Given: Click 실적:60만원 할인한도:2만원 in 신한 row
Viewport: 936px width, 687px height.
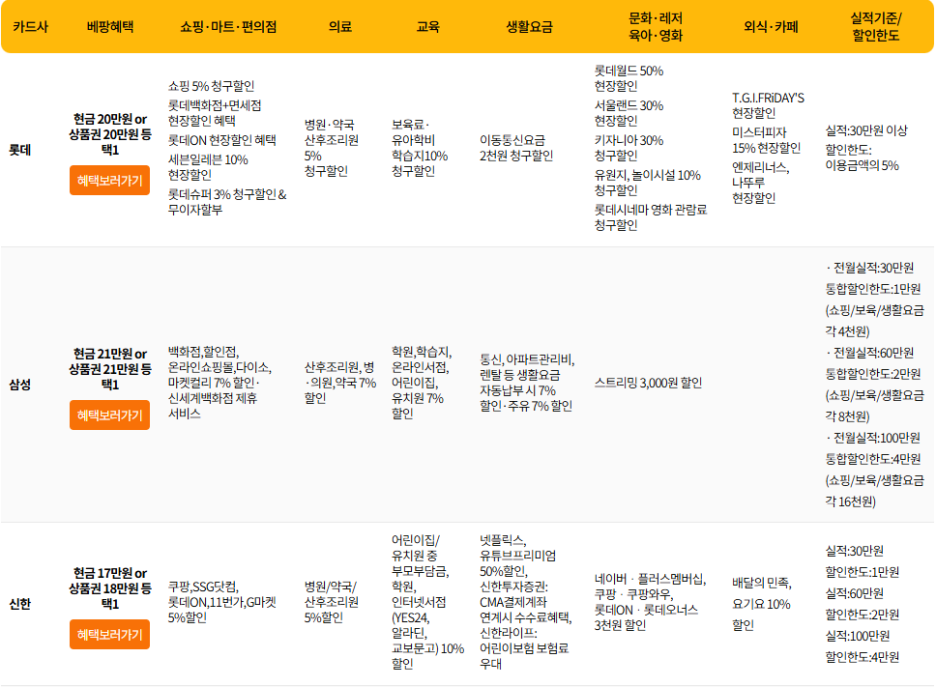Looking at the screenshot, I should (x=862, y=604).
